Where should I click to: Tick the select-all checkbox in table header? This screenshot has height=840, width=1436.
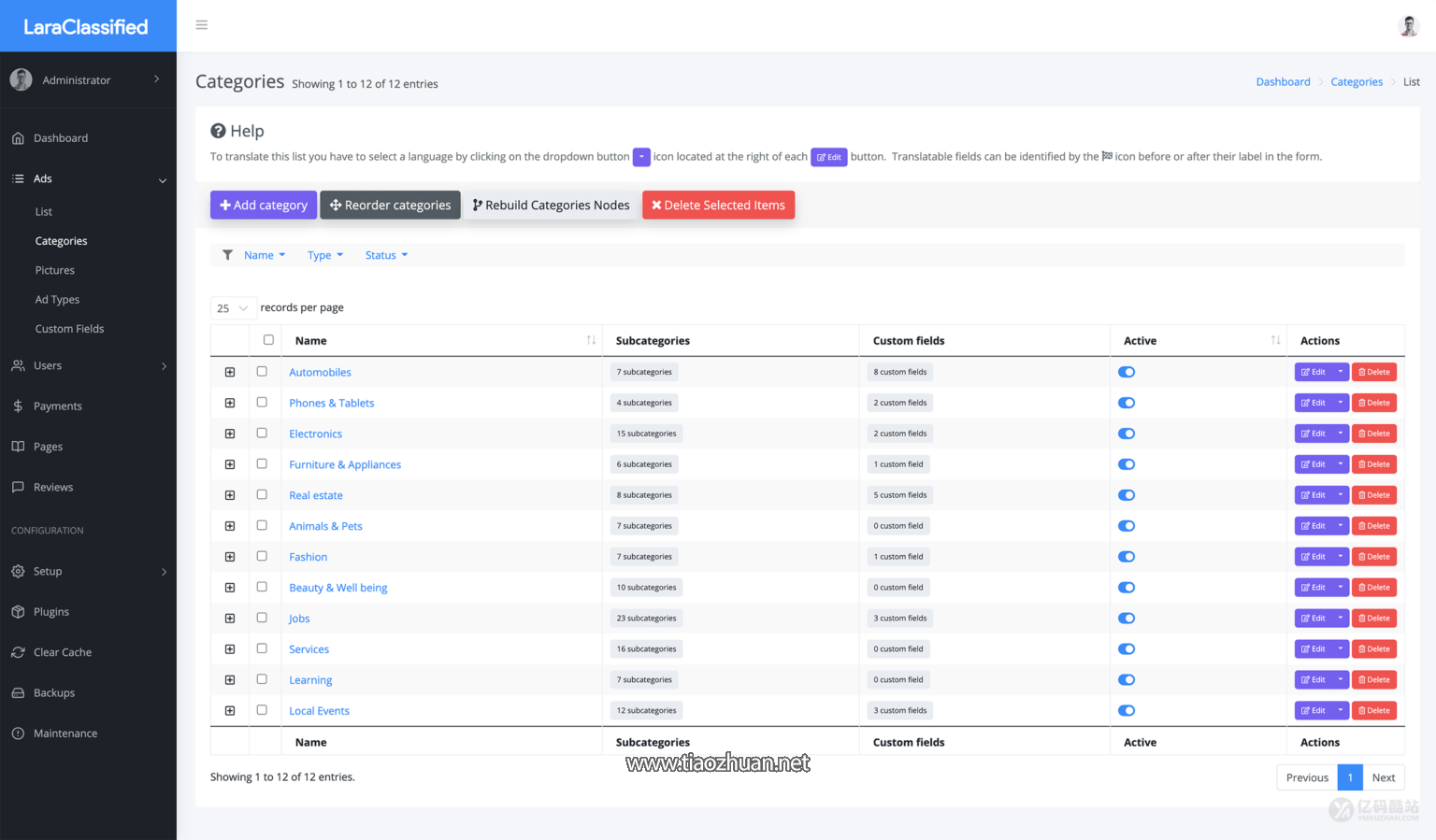click(268, 340)
